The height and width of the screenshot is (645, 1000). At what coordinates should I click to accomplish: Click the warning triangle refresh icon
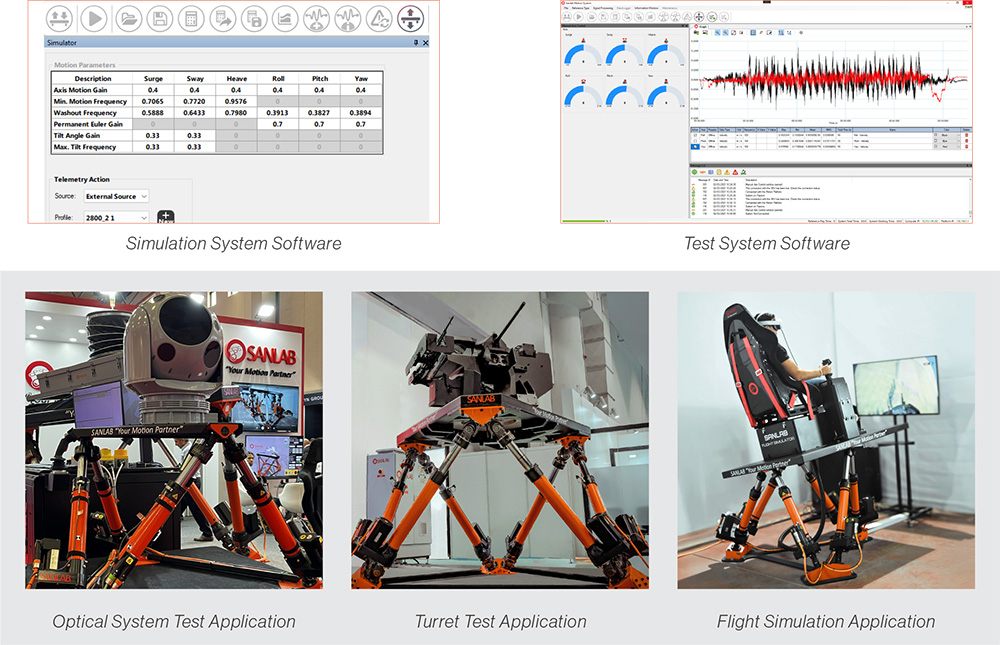click(379, 18)
